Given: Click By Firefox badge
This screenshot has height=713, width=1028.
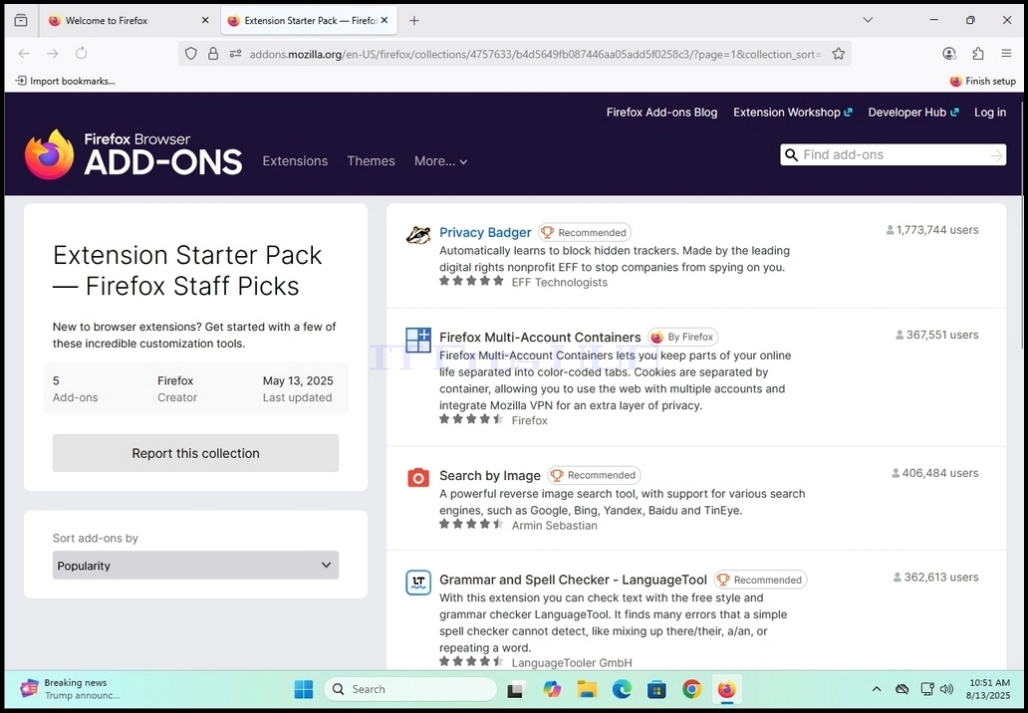Looking at the screenshot, I should click(x=682, y=337).
